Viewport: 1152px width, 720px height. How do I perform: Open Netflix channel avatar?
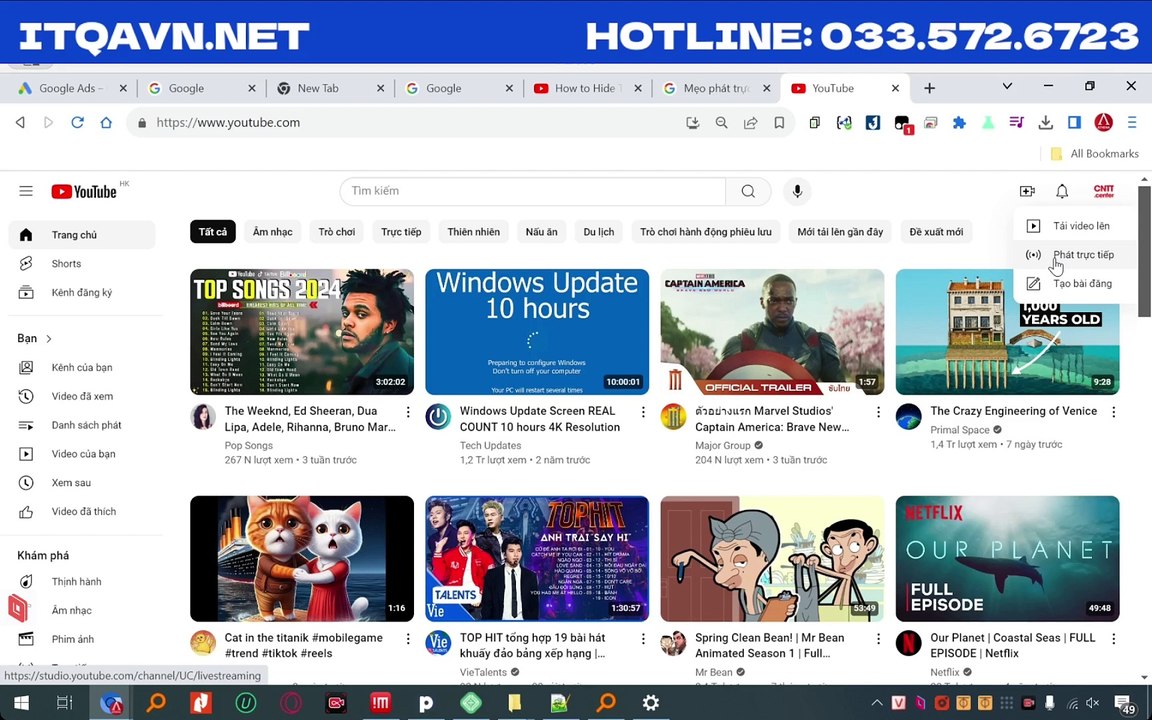909,644
